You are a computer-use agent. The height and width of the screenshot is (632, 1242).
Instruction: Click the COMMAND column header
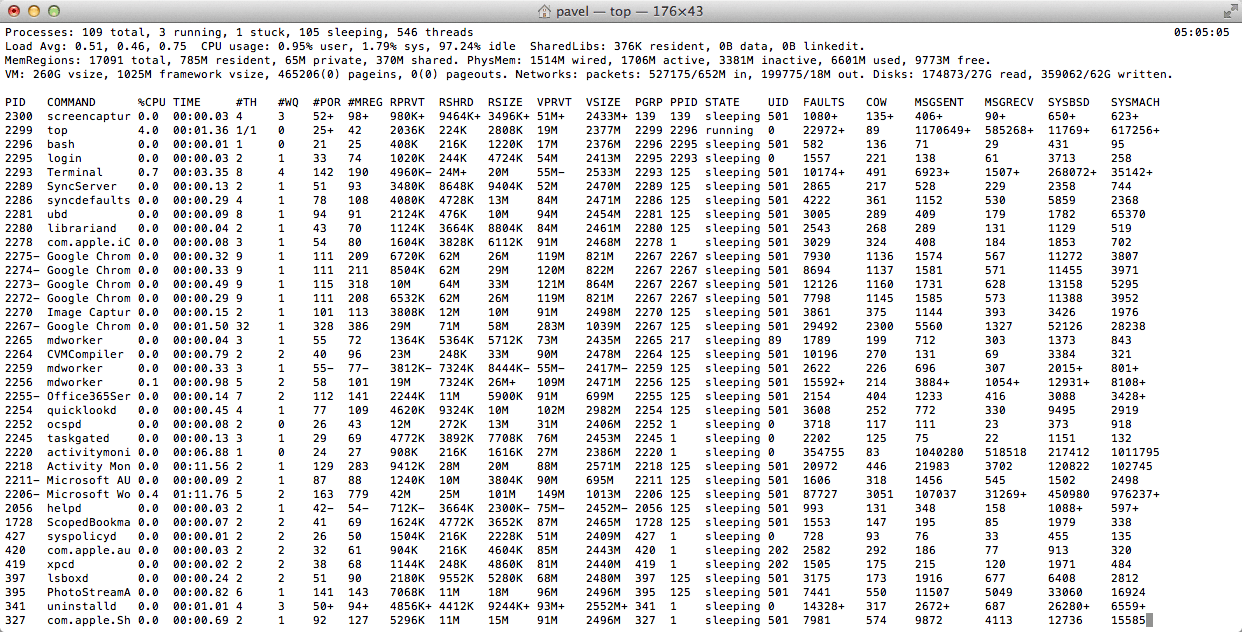tap(71, 102)
